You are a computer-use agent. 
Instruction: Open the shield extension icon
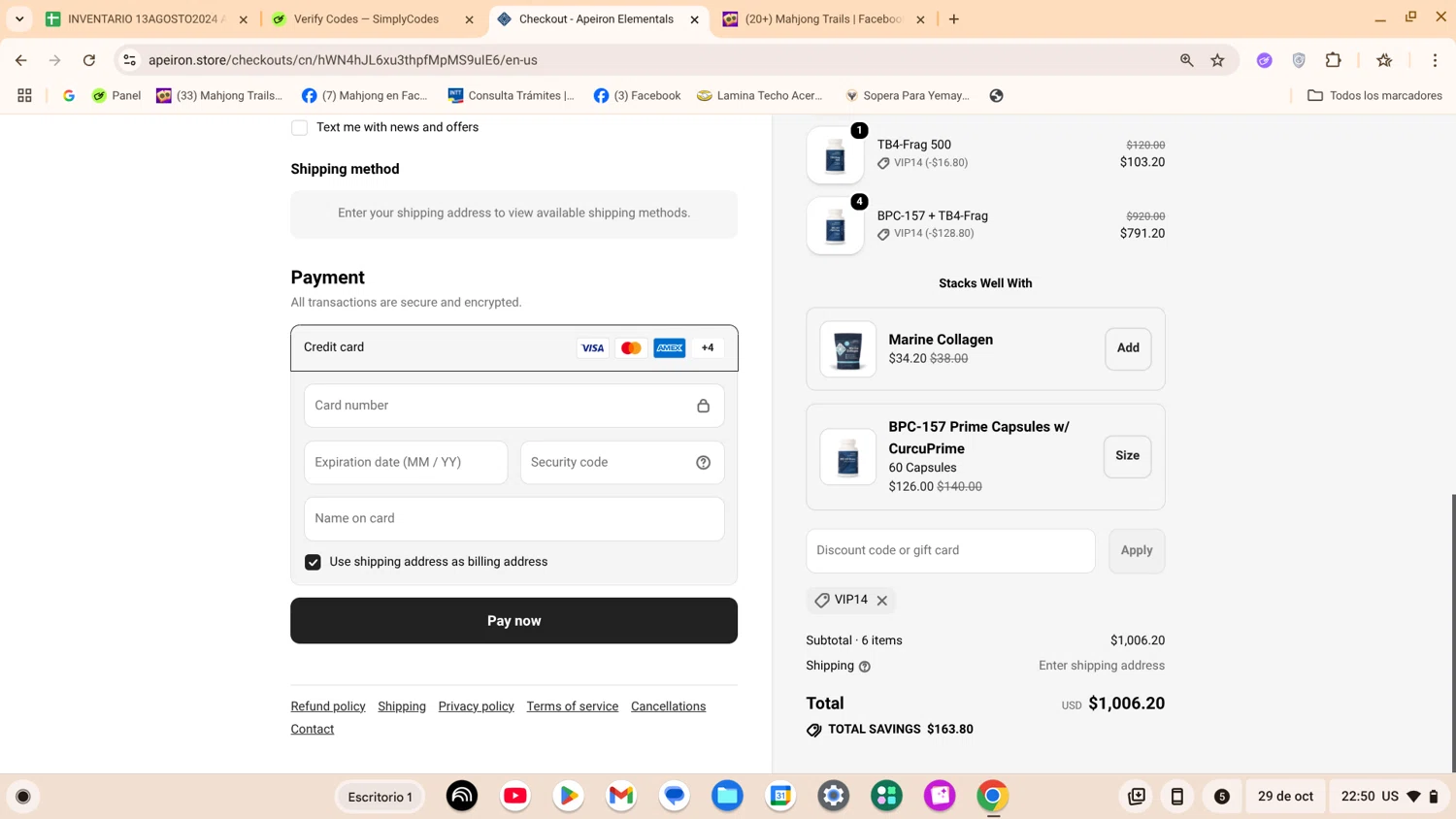click(x=1299, y=60)
